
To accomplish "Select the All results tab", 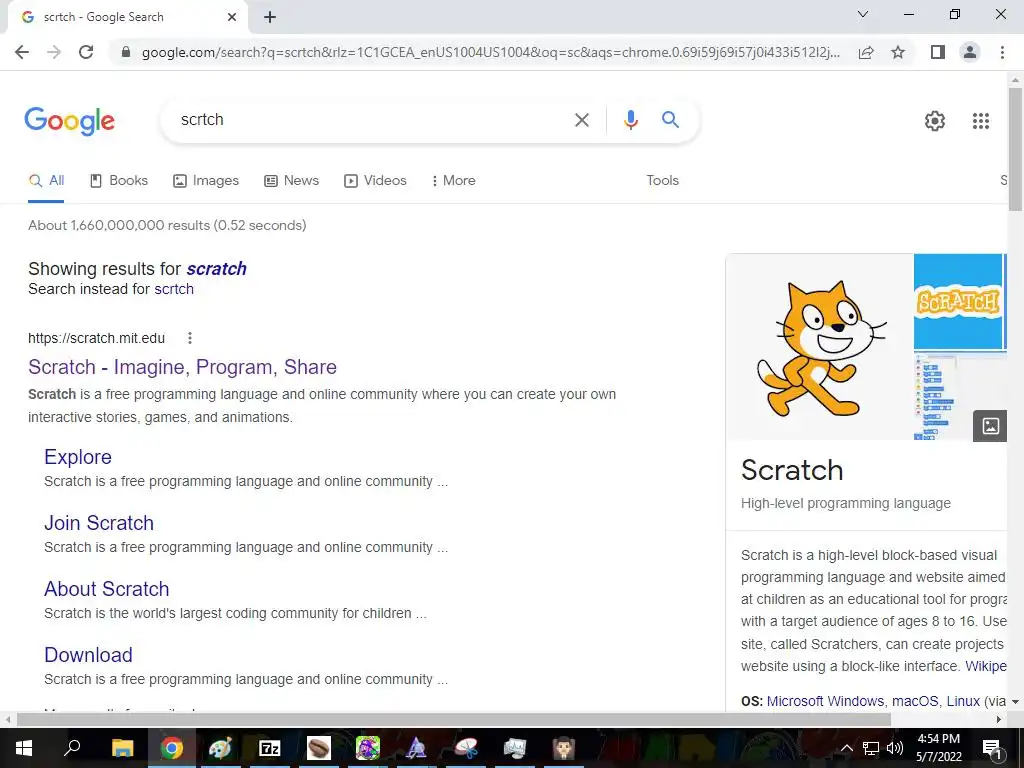I will coord(46,181).
